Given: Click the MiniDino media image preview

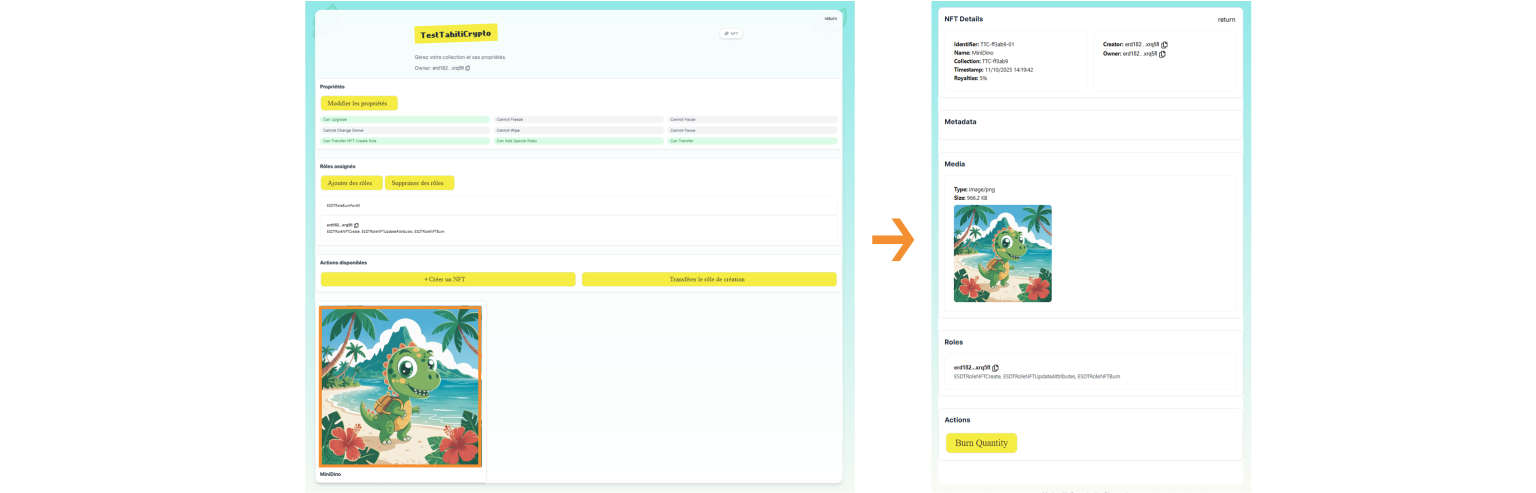Looking at the screenshot, I should point(1003,254).
